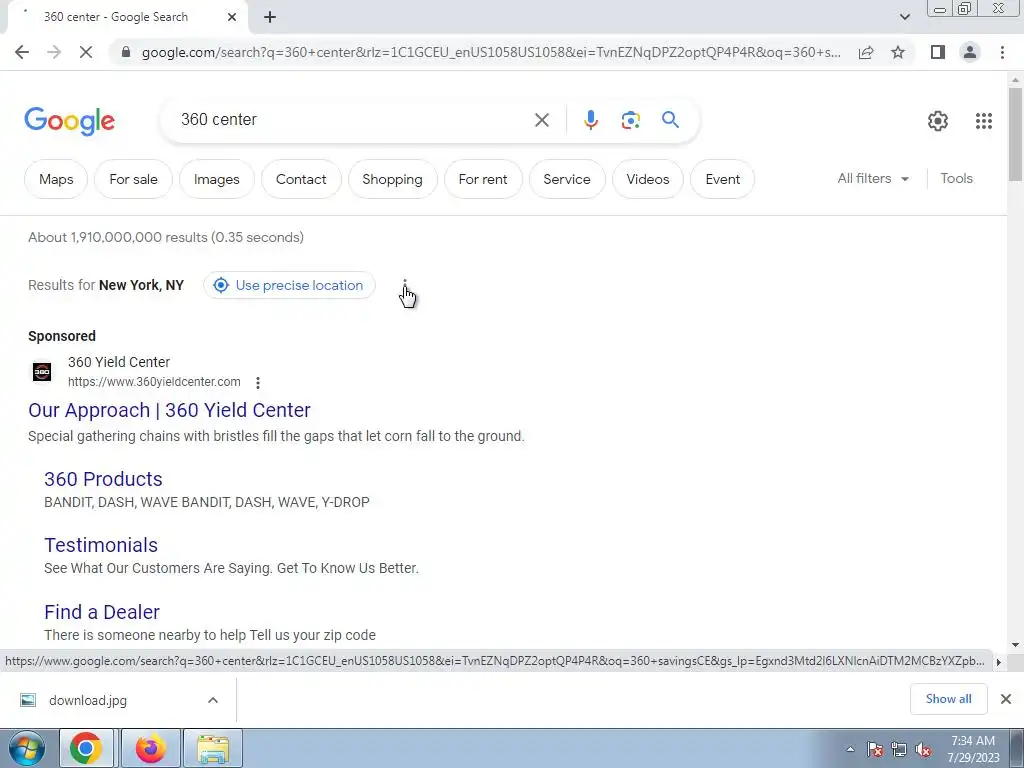This screenshot has width=1024, height=768.
Task: Go to the Google homepage logo
Action: [69, 121]
